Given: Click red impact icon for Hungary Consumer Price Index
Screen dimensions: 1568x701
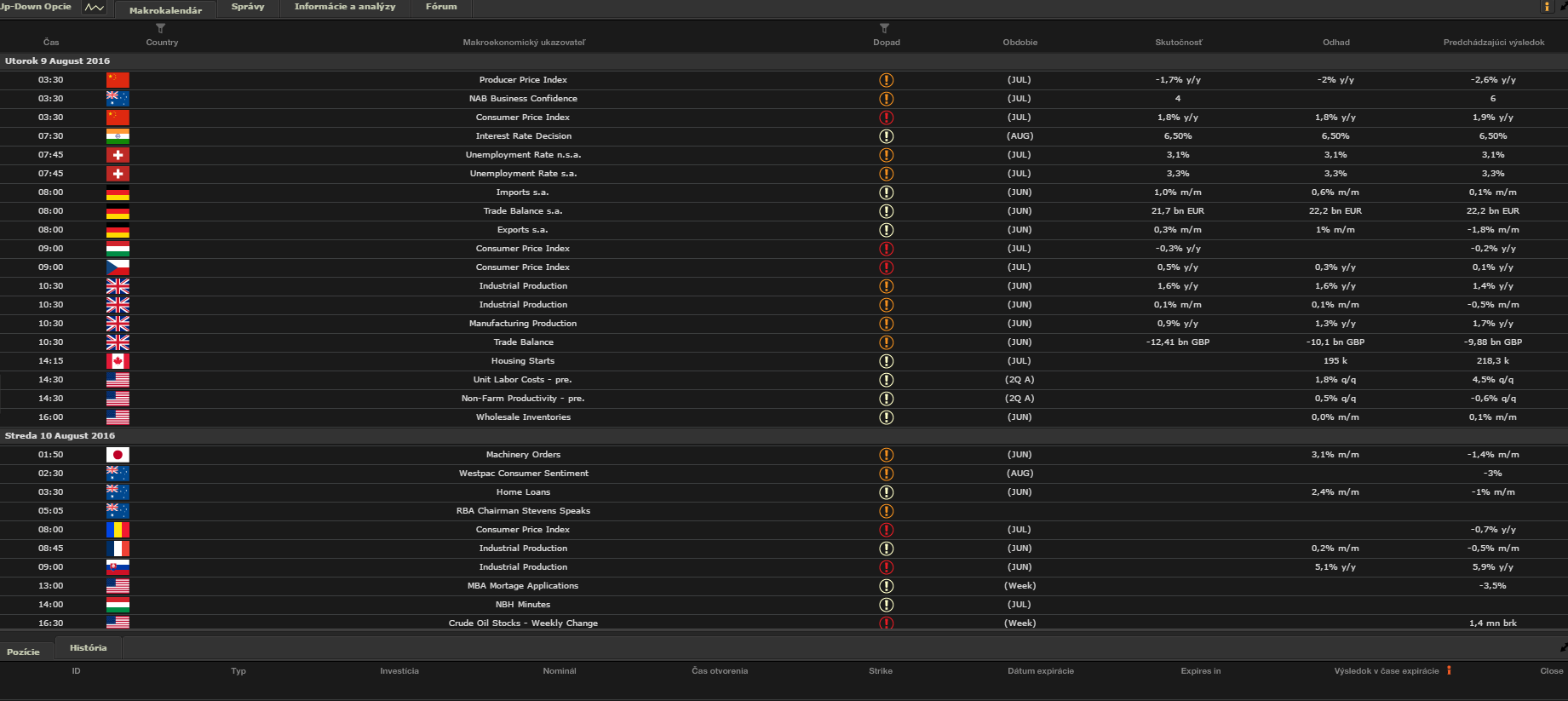Looking at the screenshot, I should pyautogui.click(x=886, y=249).
